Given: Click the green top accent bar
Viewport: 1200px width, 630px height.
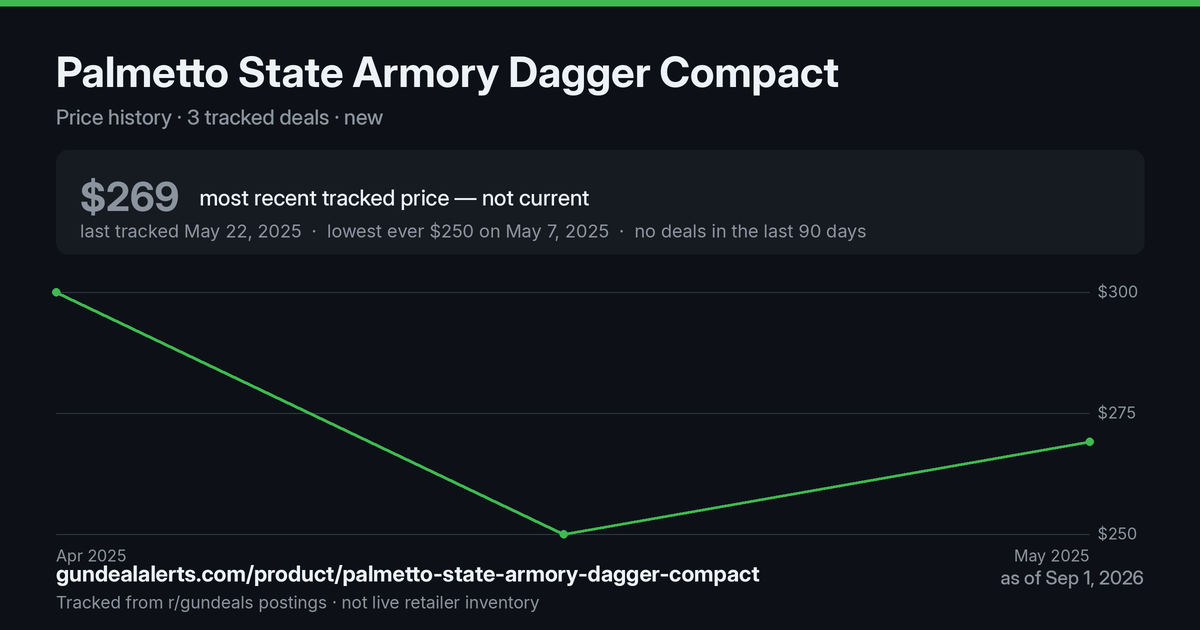Looking at the screenshot, I should 600,3.
